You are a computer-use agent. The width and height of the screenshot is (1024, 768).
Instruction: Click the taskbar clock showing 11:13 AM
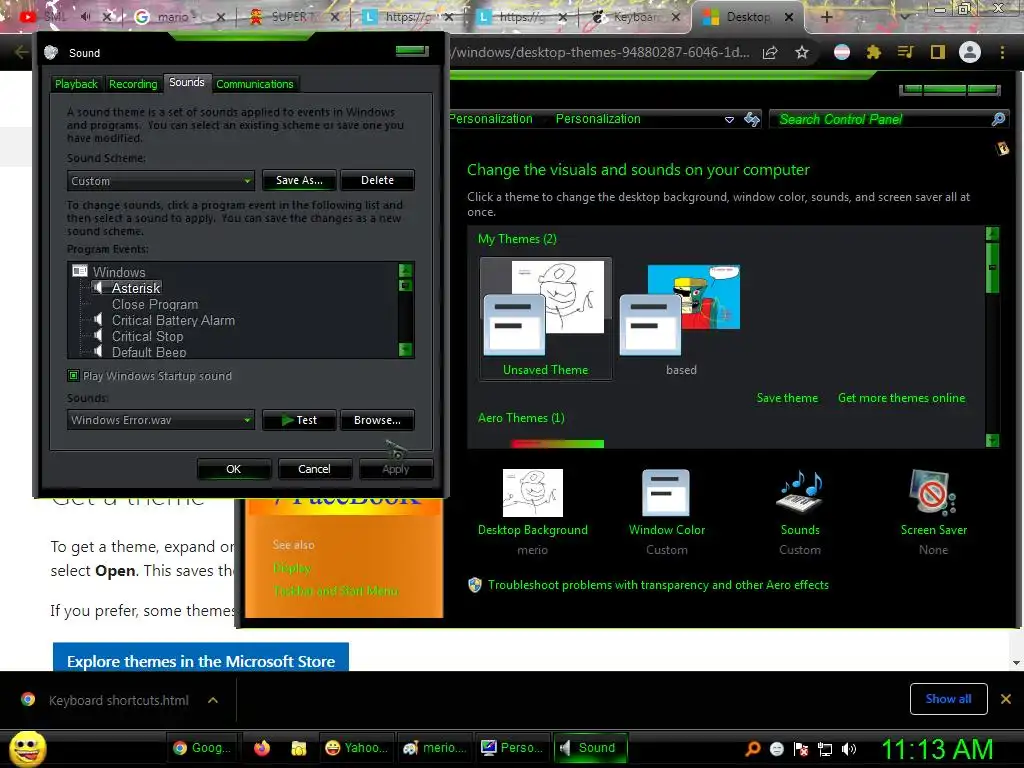(938, 749)
